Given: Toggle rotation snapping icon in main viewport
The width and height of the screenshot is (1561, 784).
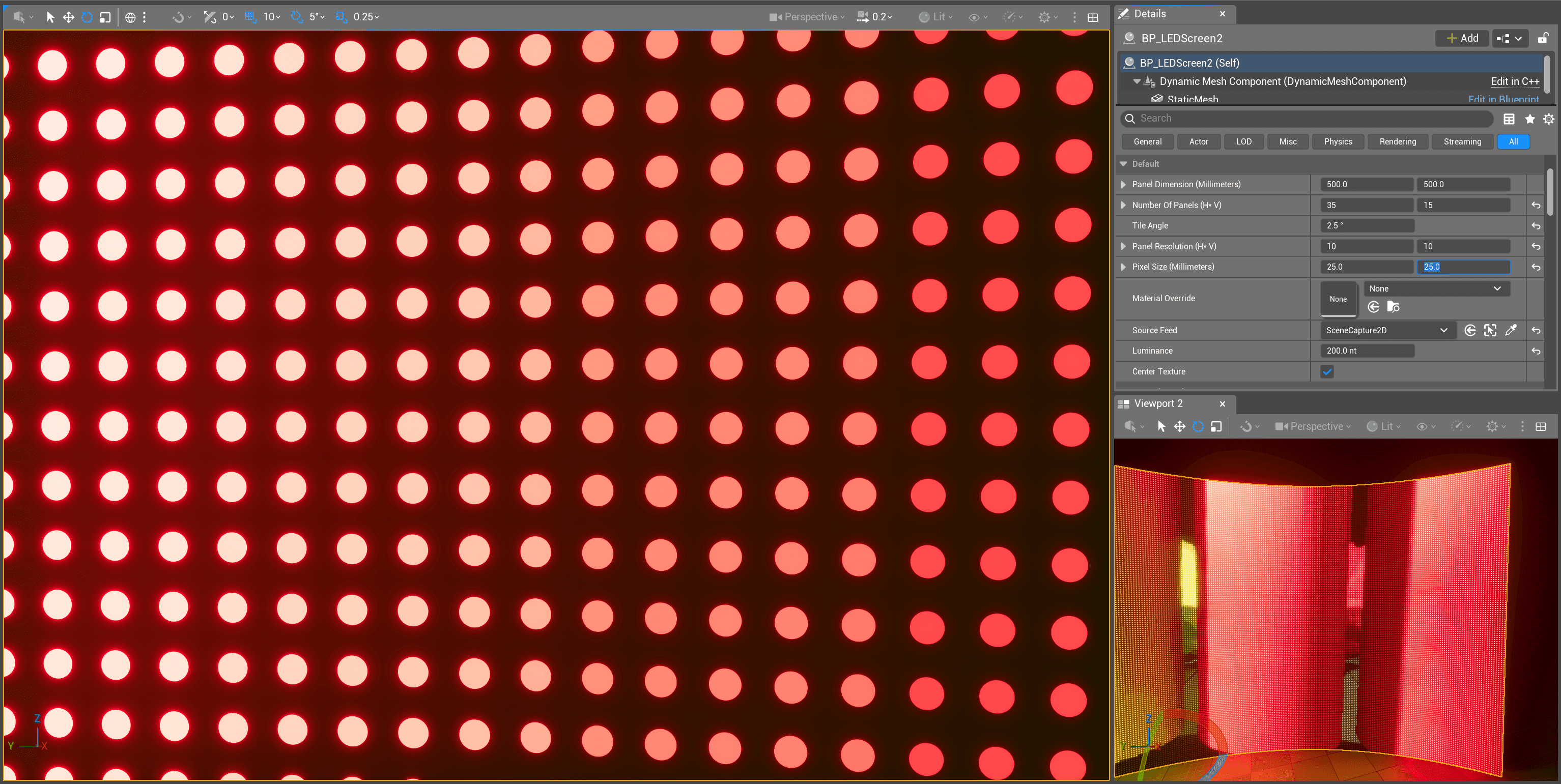Looking at the screenshot, I should 296,17.
